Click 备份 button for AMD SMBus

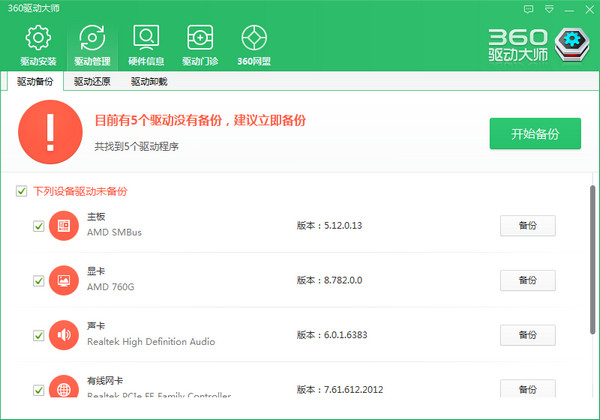point(528,226)
